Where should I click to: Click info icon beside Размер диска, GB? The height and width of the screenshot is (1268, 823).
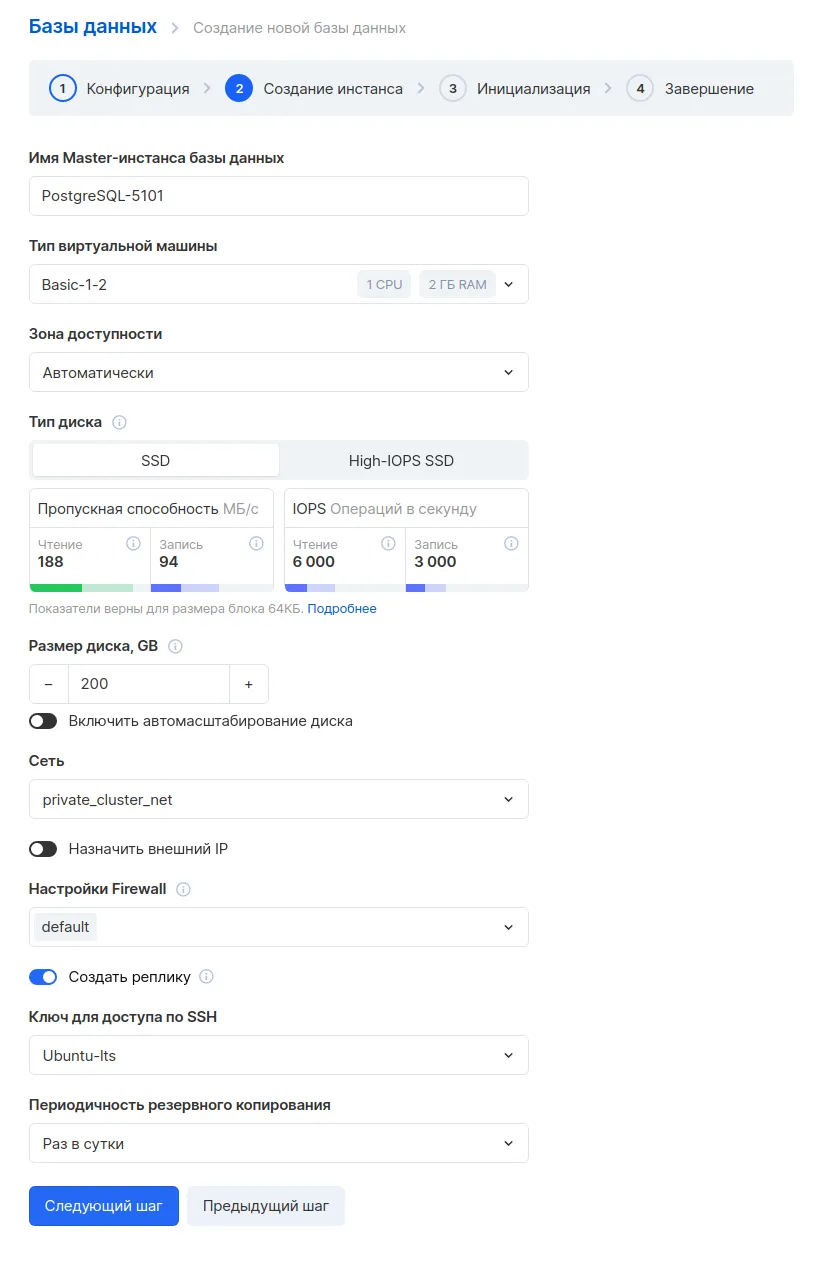[176, 647]
